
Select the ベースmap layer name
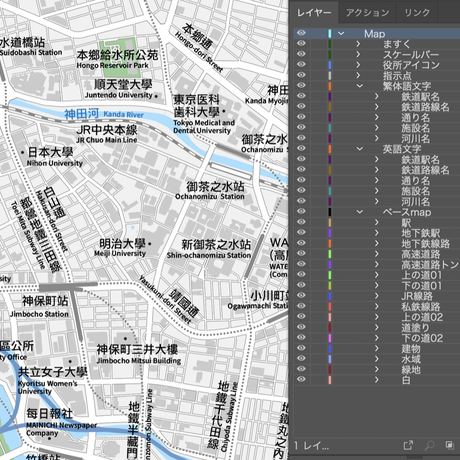point(407,212)
